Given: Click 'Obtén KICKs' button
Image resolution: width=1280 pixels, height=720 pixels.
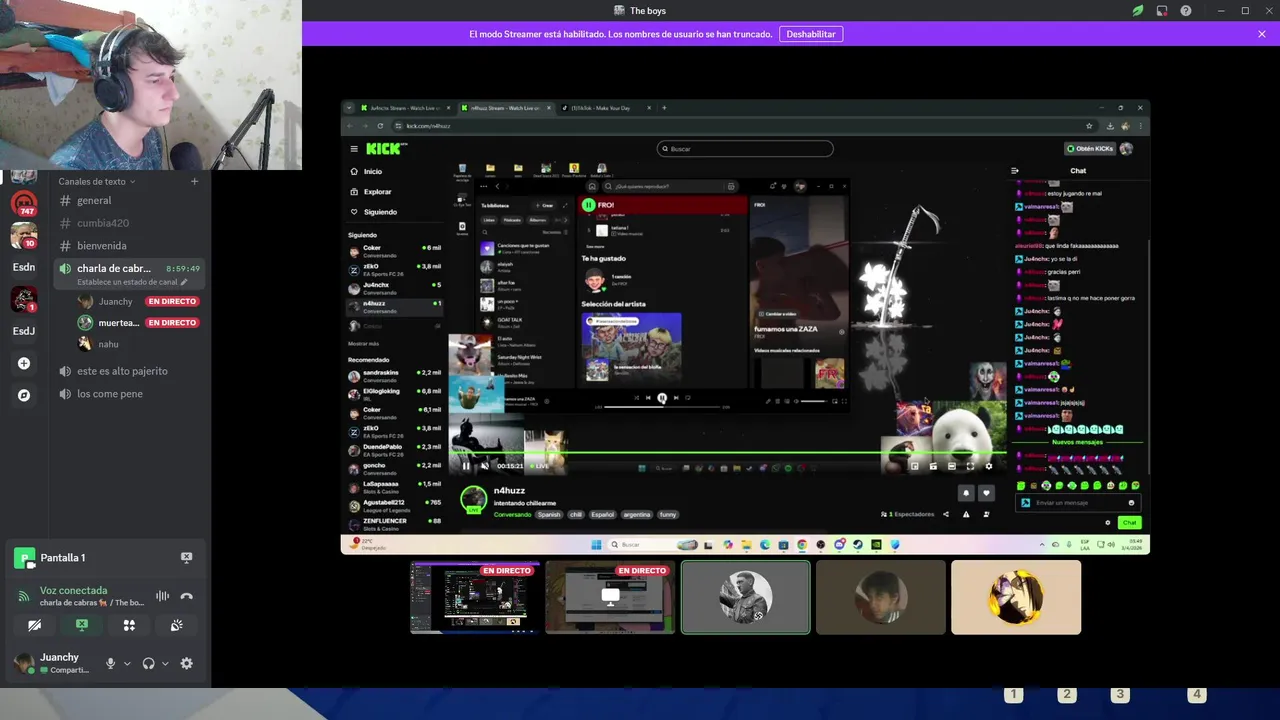Looking at the screenshot, I should (x=1090, y=149).
